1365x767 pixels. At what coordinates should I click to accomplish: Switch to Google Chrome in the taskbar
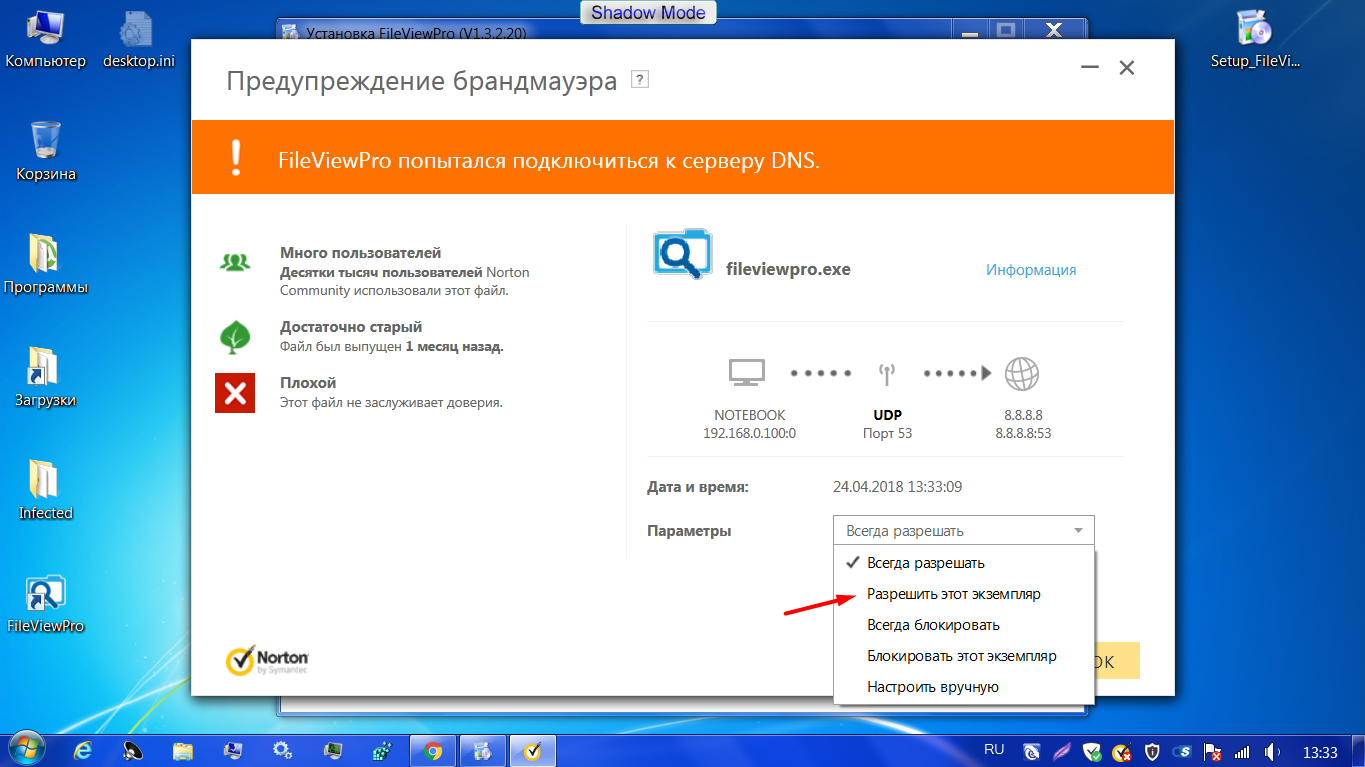click(x=433, y=750)
